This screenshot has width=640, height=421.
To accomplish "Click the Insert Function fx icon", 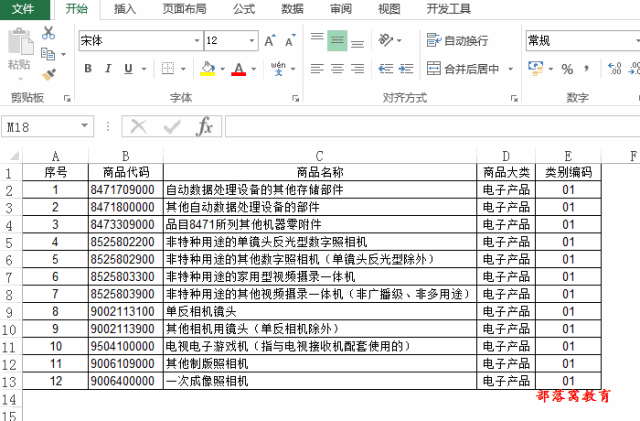I will 204,127.
